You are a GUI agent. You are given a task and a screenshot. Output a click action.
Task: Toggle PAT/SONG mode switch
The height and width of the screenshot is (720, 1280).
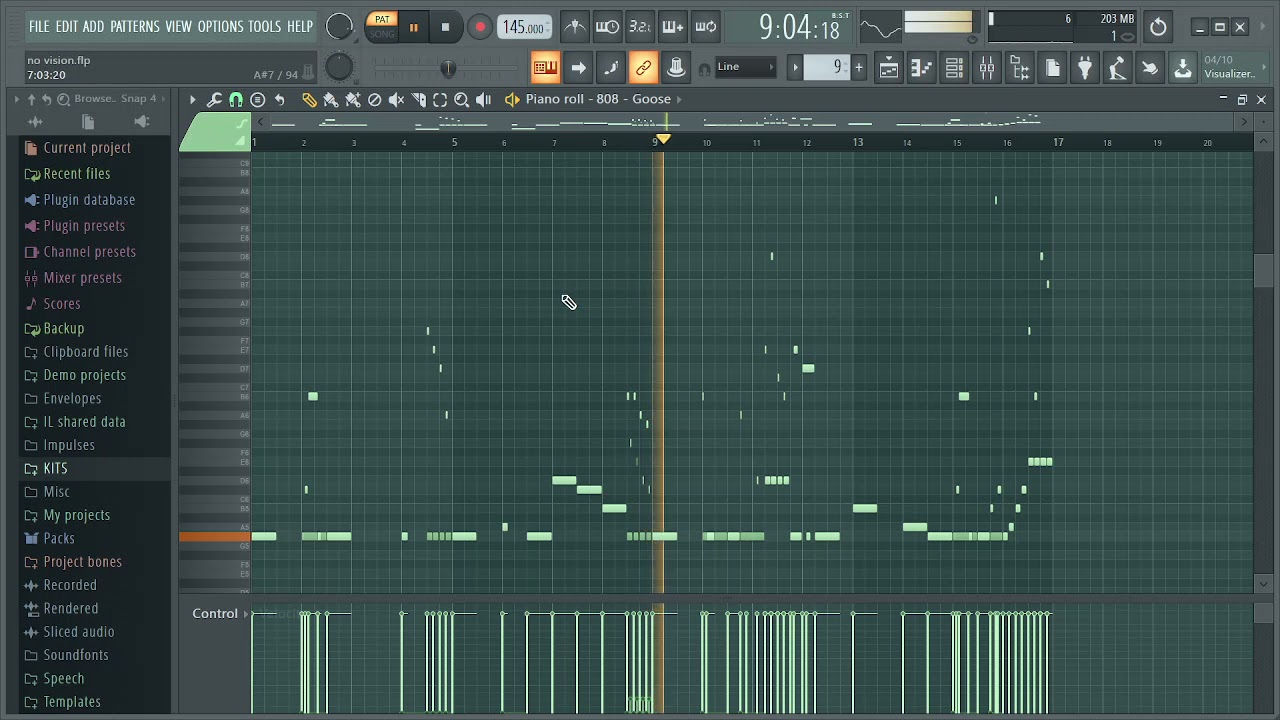(x=382, y=27)
